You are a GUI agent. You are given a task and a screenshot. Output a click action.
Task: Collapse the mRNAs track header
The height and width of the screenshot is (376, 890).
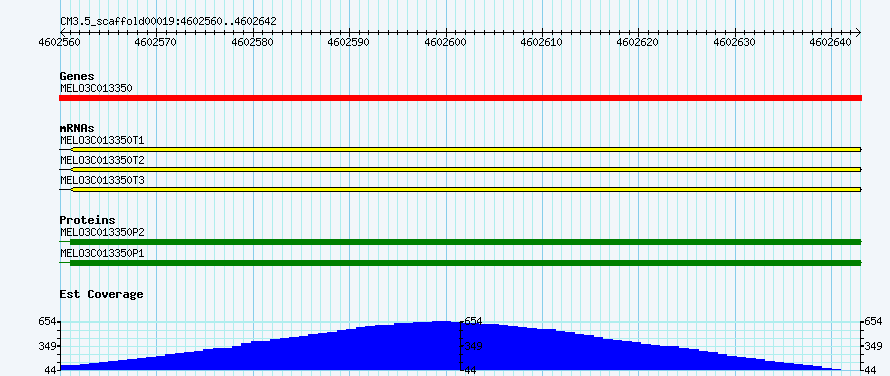pyautogui.click(x=77, y=128)
